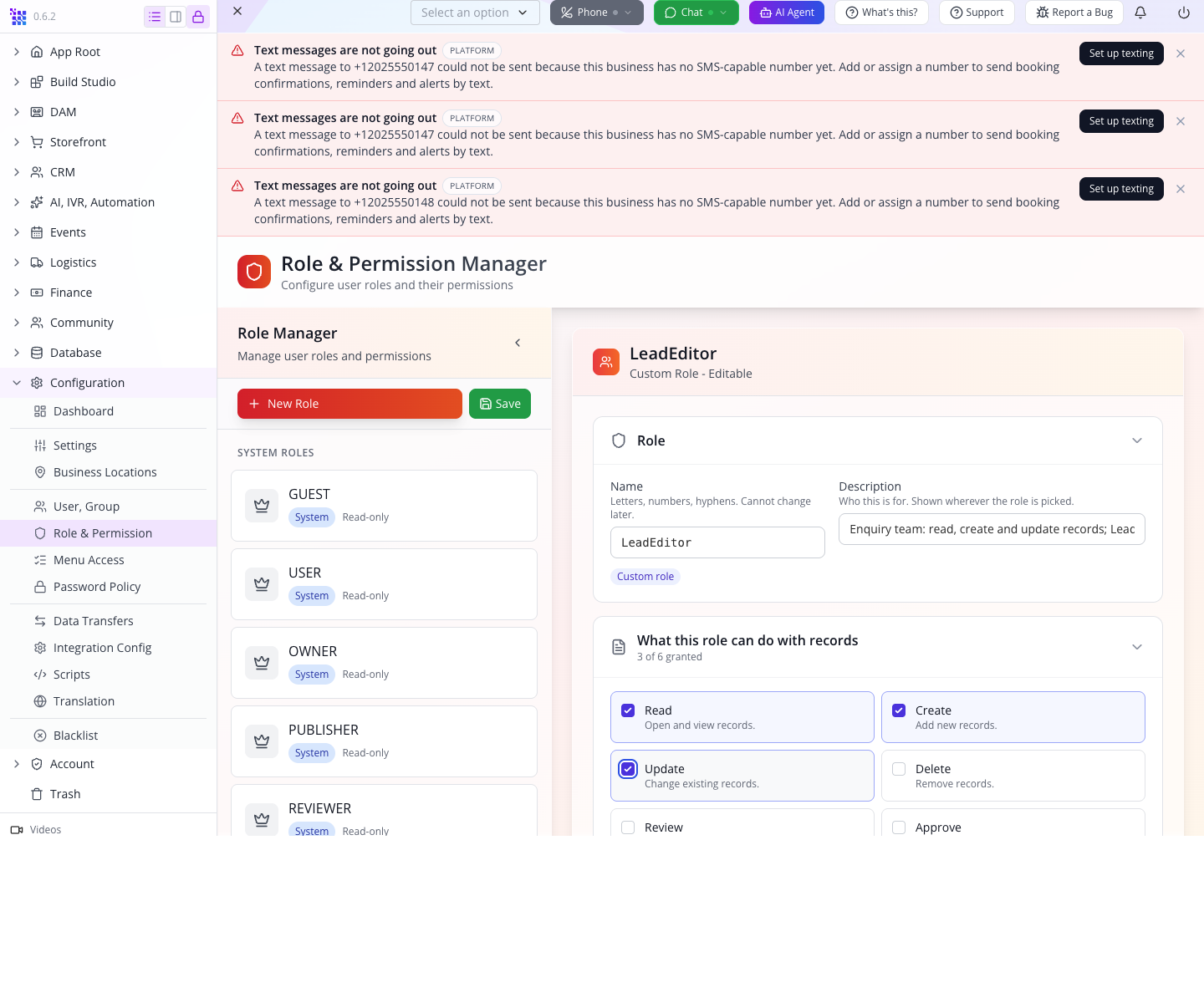Image resolution: width=1204 pixels, height=1003 pixels.
Task: Click the OWNER role crown icon
Action: tap(262, 663)
